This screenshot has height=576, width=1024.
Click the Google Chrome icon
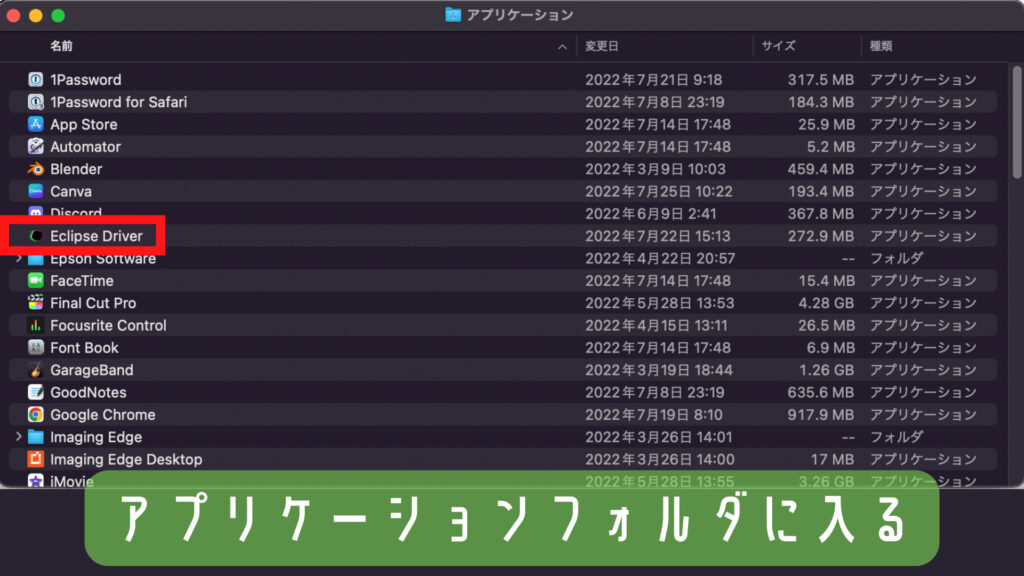[35, 415]
